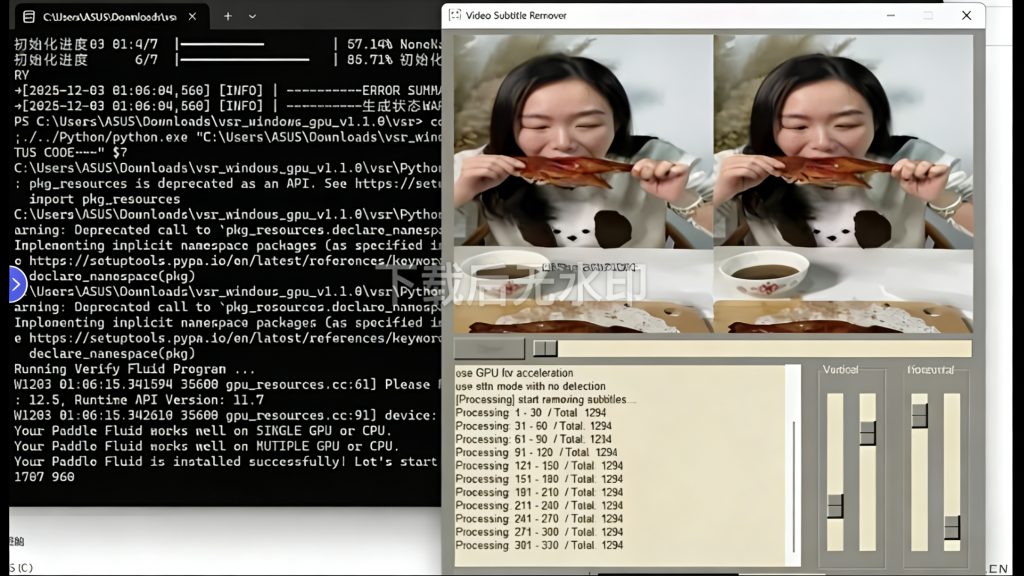Click the right processed video preview
The image size is (1024, 576).
(x=843, y=185)
